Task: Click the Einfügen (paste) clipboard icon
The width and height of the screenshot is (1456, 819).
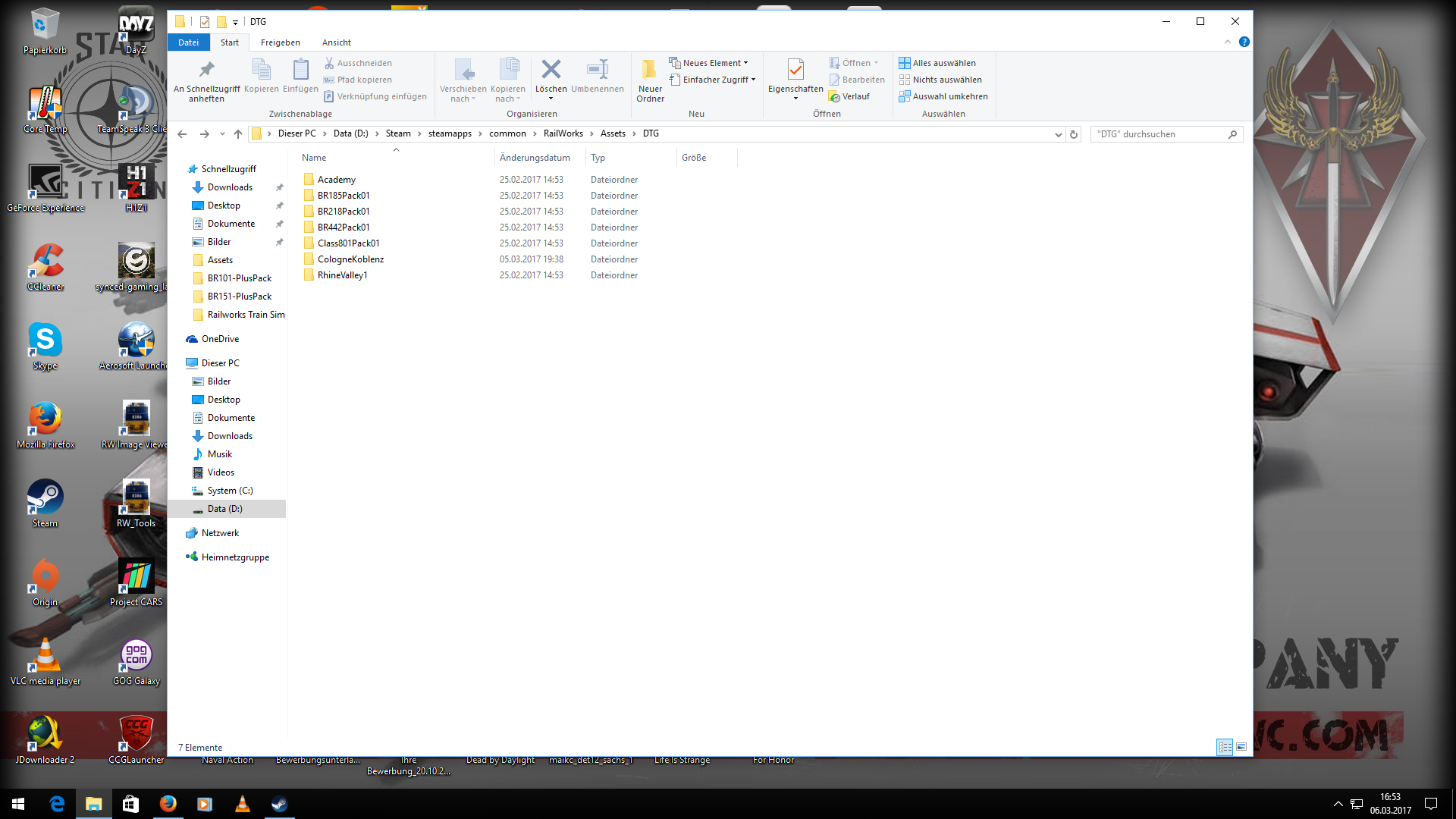Action: coord(300,71)
